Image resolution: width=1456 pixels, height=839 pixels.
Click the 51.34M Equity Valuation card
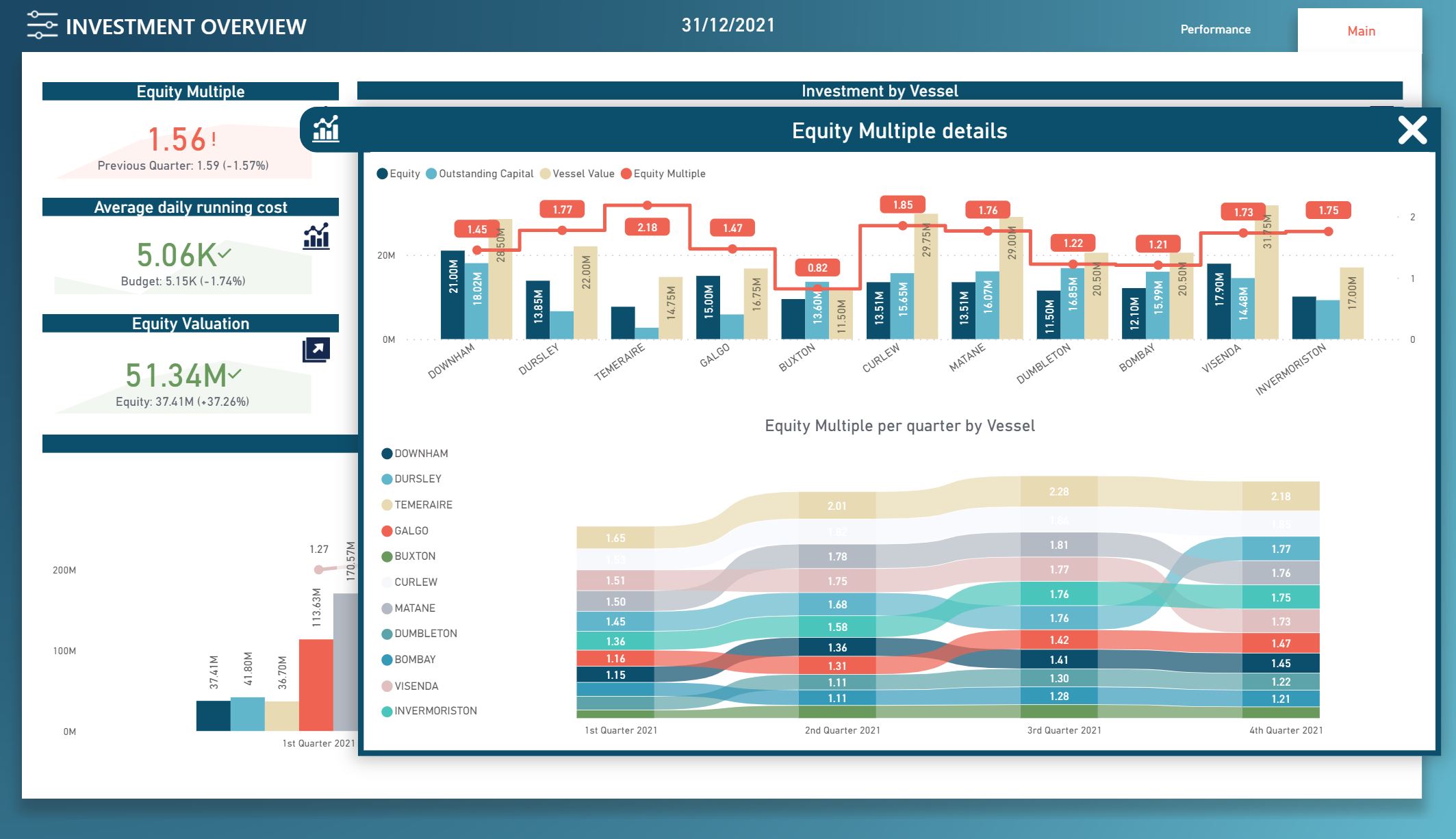tap(177, 376)
